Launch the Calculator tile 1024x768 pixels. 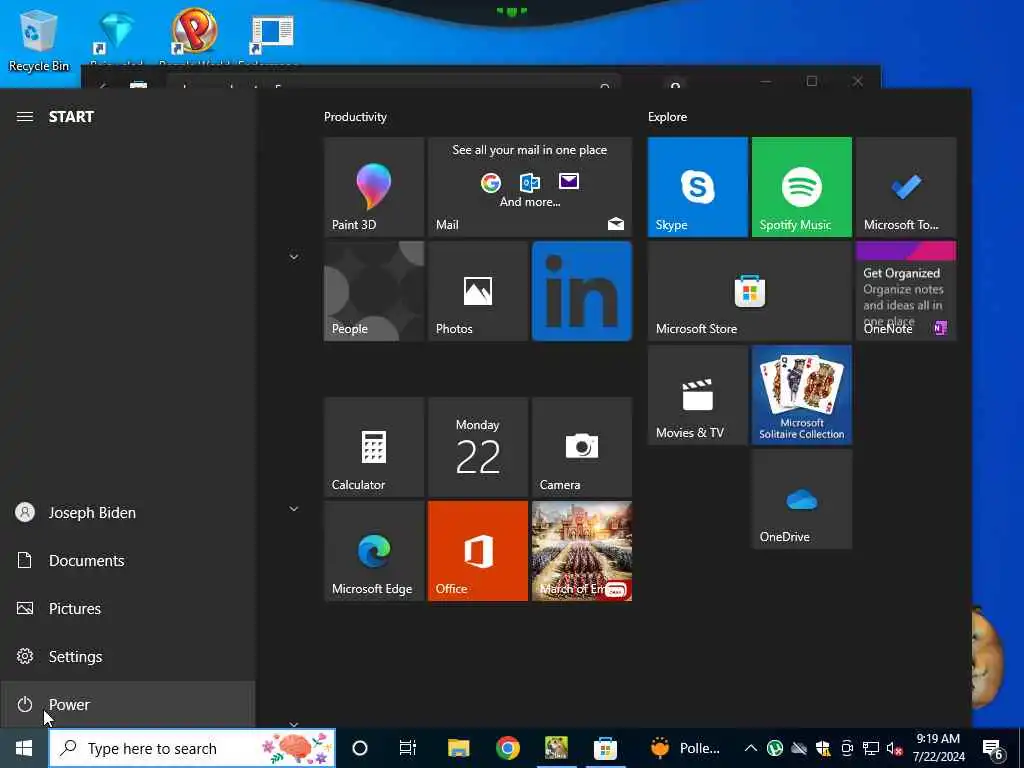[x=374, y=447]
